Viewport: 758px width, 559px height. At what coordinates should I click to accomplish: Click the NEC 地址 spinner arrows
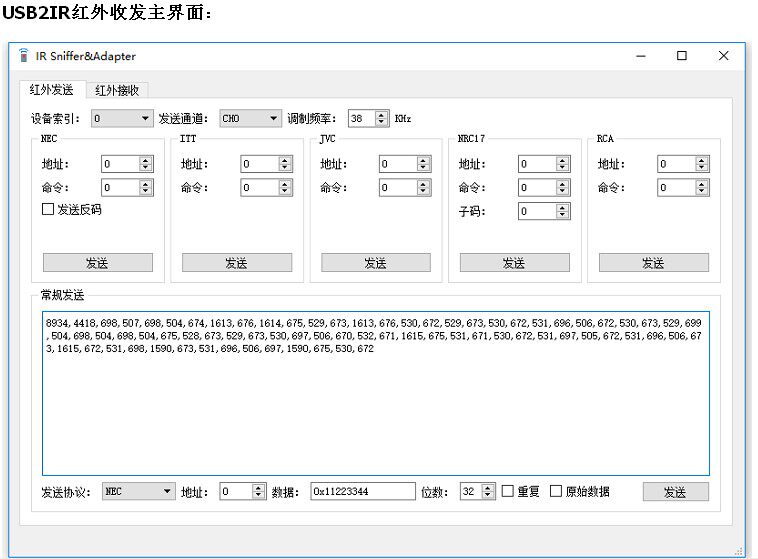pyautogui.click(x=146, y=164)
